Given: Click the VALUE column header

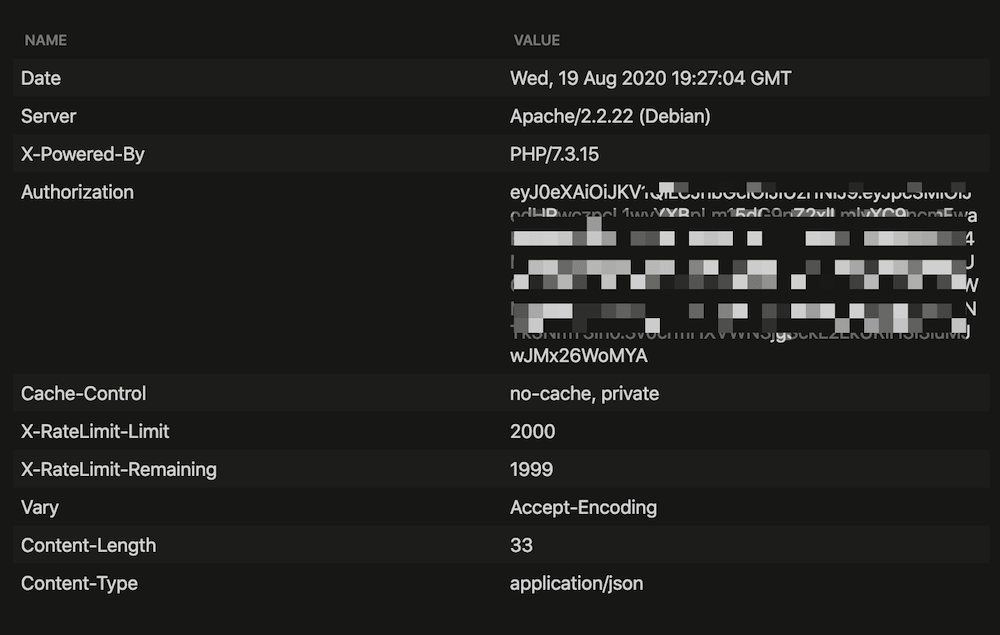Looking at the screenshot, I should (536, 40).
